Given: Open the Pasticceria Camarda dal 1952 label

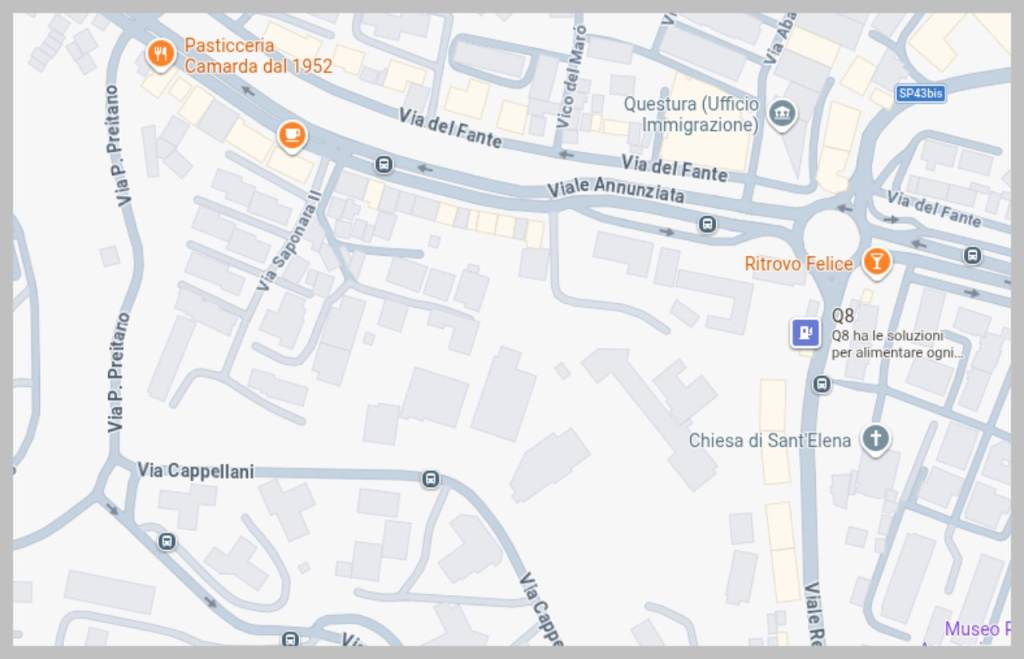Looking at the screenshot, I should [258, 56].
